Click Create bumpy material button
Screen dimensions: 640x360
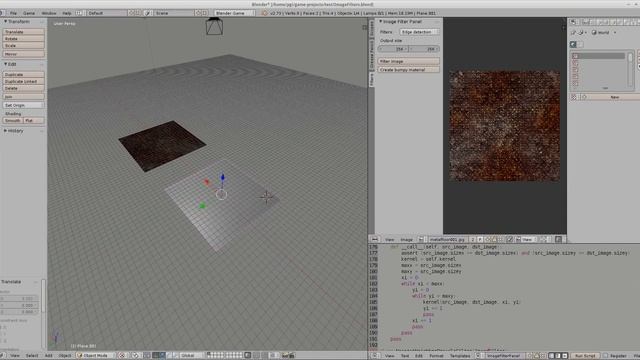tap(409, 70)
